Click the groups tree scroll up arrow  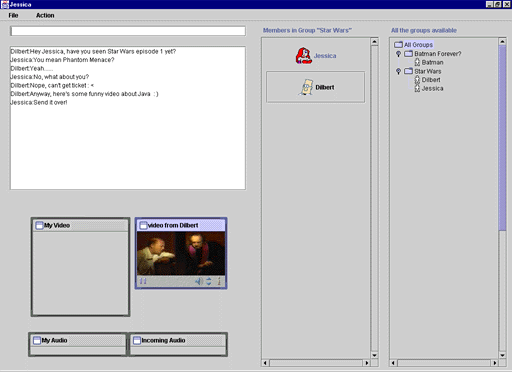pos(502,42)
